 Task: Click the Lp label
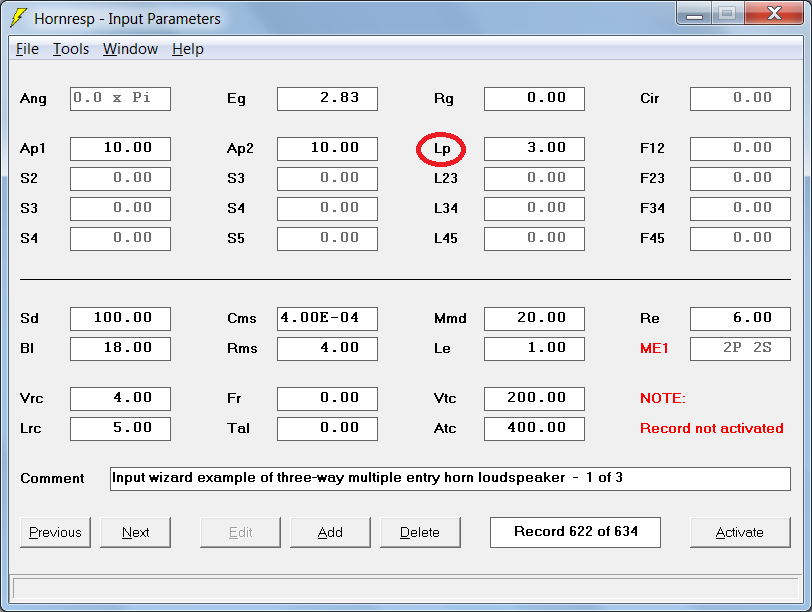[x=442, y=149]
